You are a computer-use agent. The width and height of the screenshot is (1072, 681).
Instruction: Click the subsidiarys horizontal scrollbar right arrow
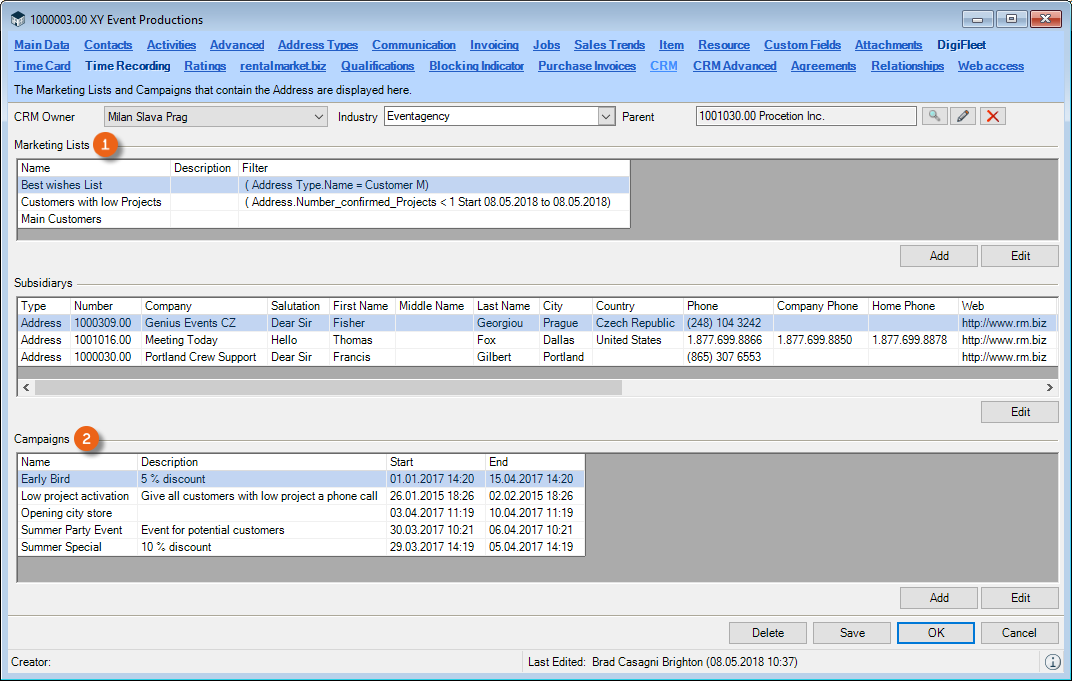1049,387
